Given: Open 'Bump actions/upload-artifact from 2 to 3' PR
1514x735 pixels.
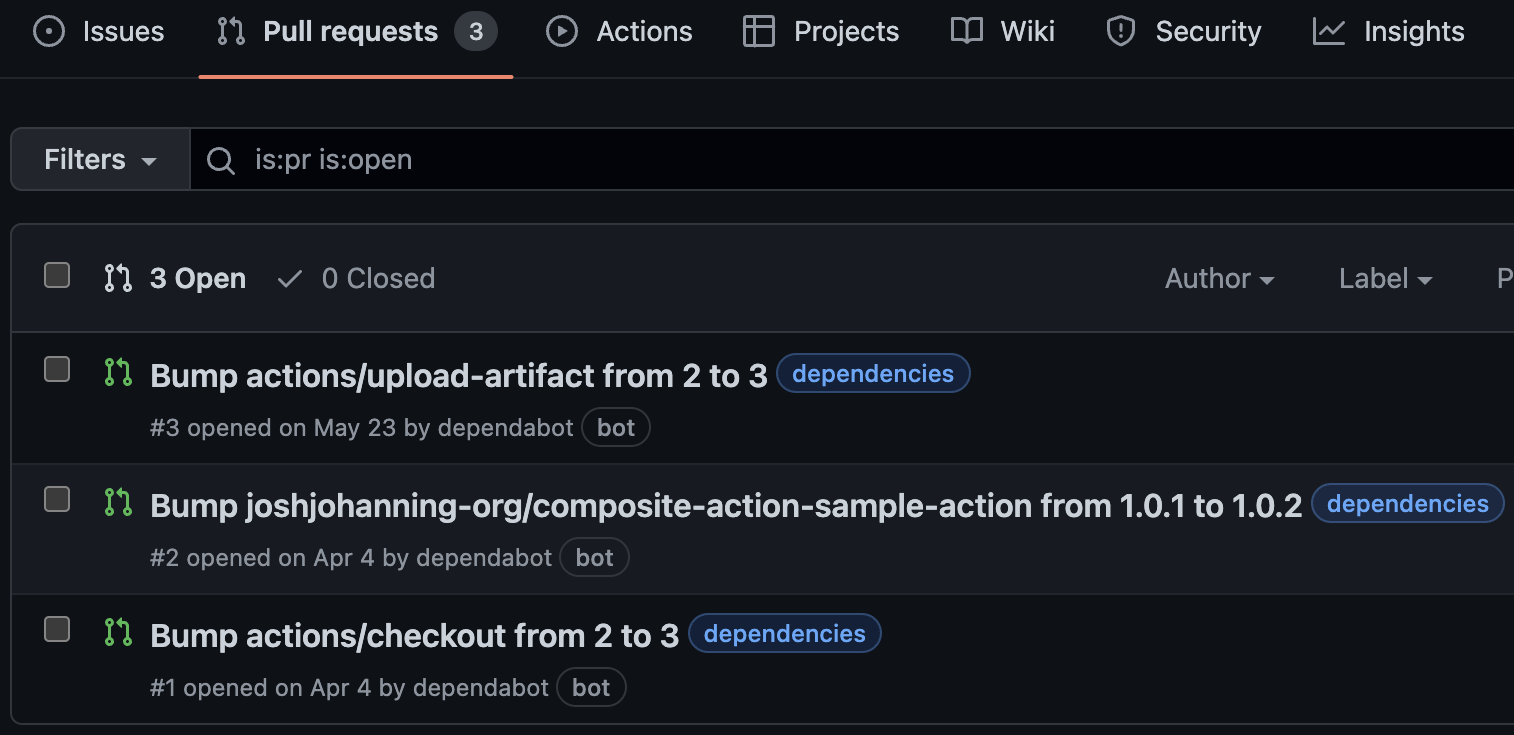Looking at the screenshot, I should point(458,376).
